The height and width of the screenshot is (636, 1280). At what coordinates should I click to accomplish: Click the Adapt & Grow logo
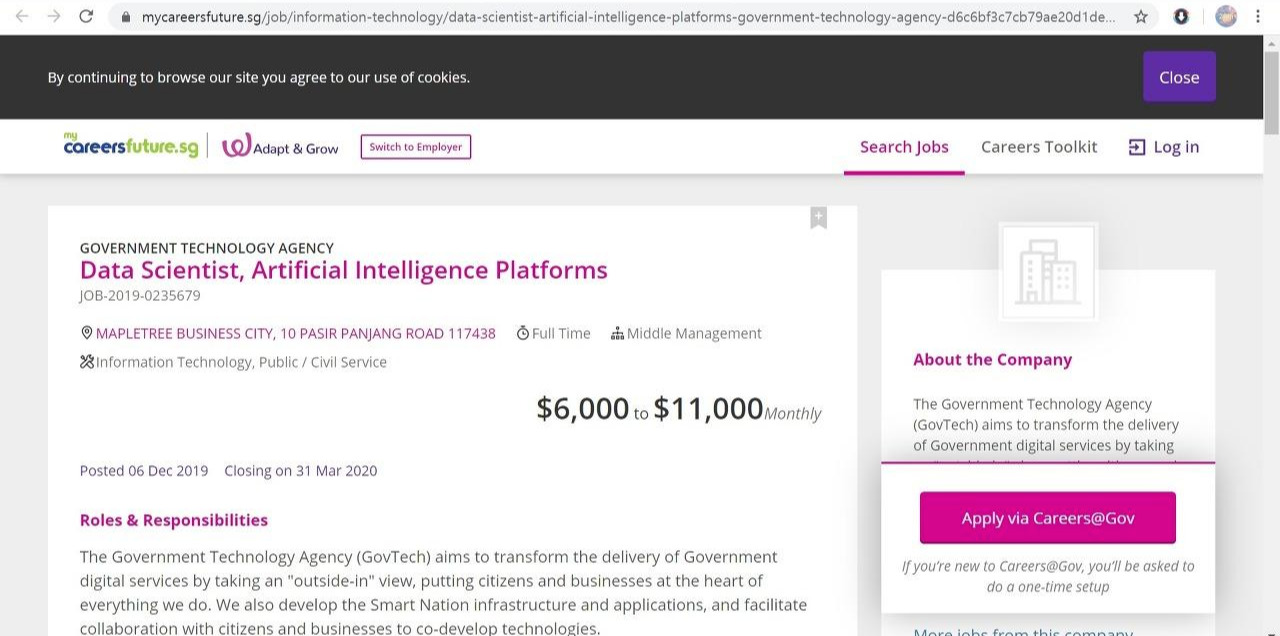pyautogui.click(x=280, y=147)
